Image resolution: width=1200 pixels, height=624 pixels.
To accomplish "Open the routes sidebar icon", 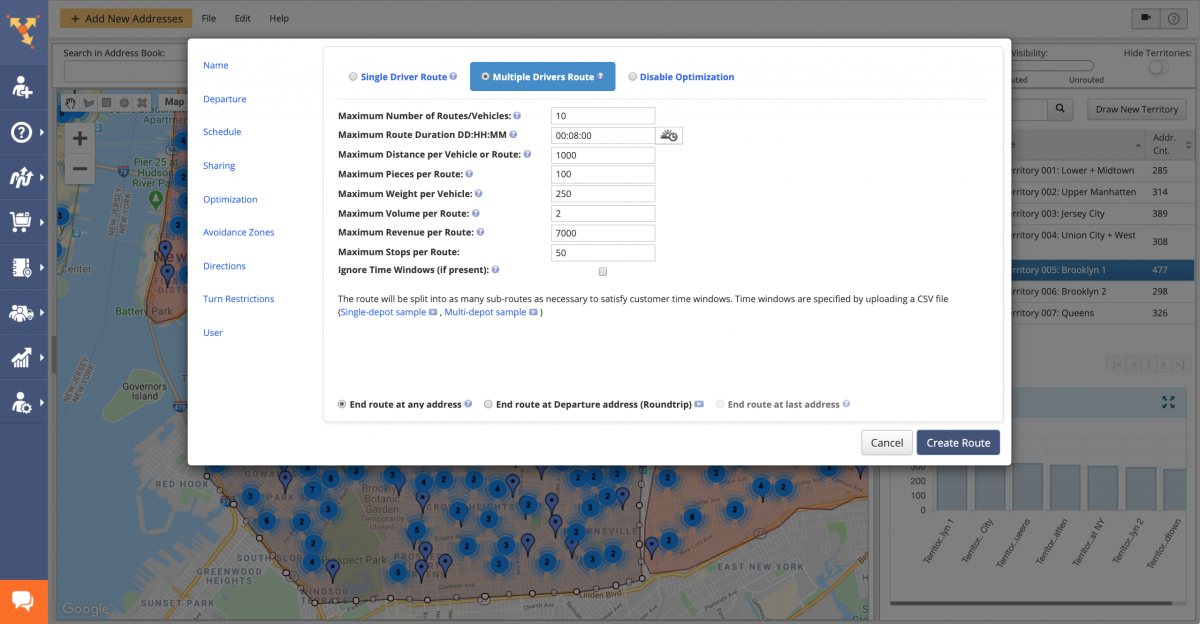I will click(x=22, y=177).
